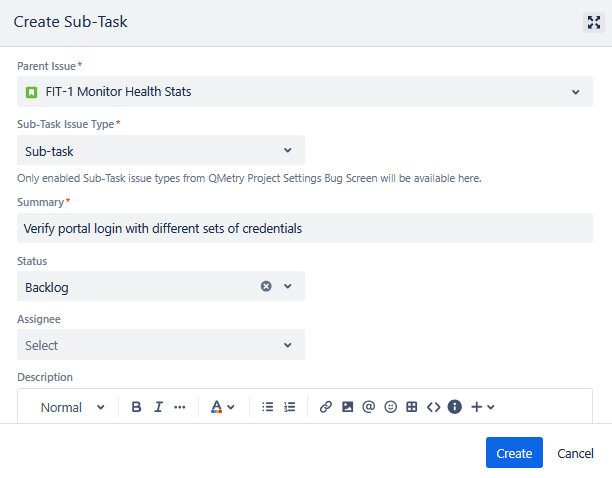Screen dimensions: 612x478
Task: Click the plus insert icon
Action: pyautogui.click(x=477, y=407)
